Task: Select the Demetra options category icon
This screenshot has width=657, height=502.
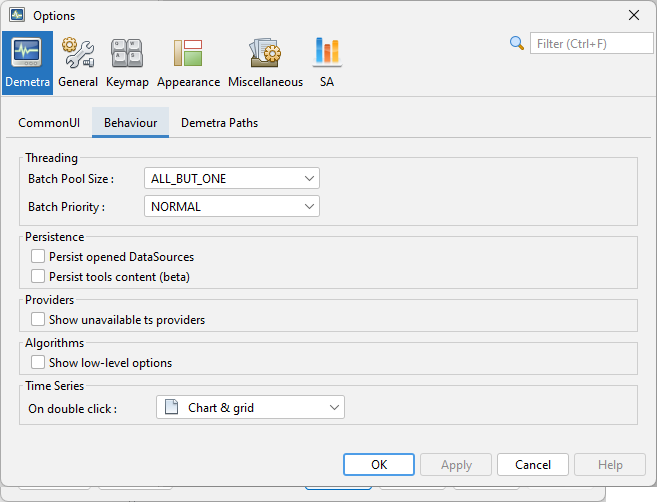Action: 27,62
